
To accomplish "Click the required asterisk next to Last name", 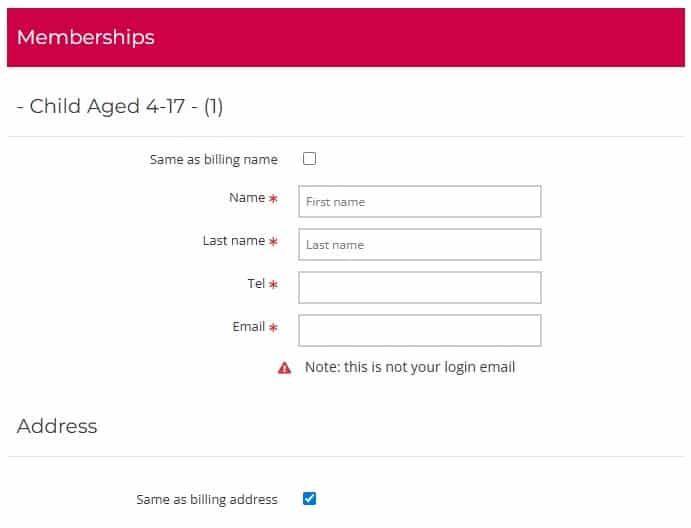I will point(273,242).
